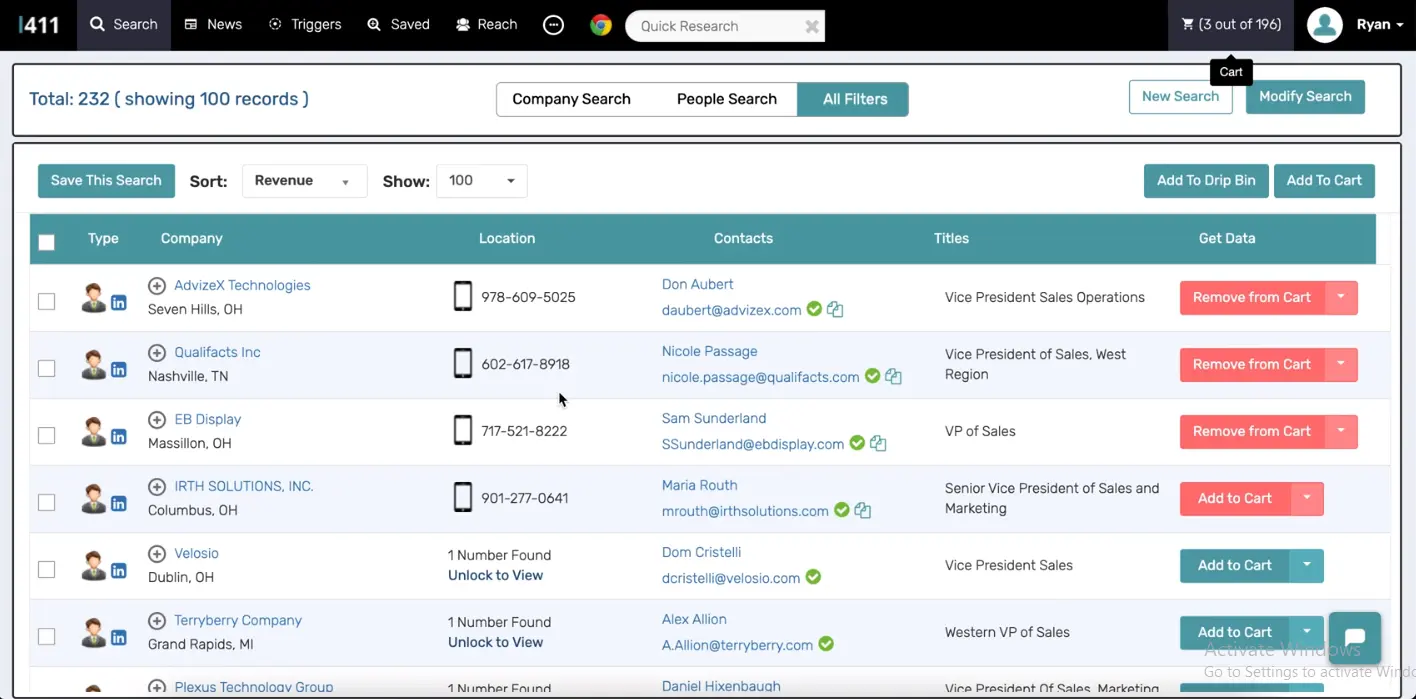Open the Show 100 records dropdown
The width and height of the screenshot is (1416, 699).
click(482, 181)
